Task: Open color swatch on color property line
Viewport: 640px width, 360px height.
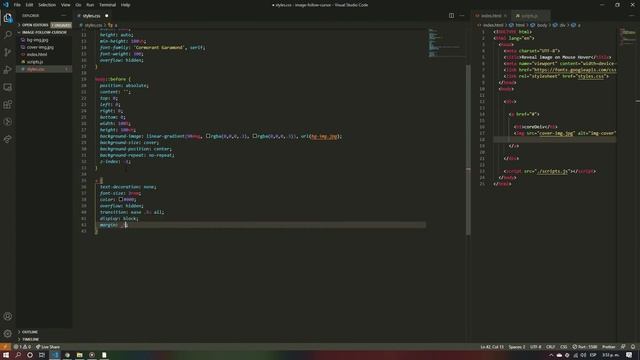Action: click(x=121, y=199)
